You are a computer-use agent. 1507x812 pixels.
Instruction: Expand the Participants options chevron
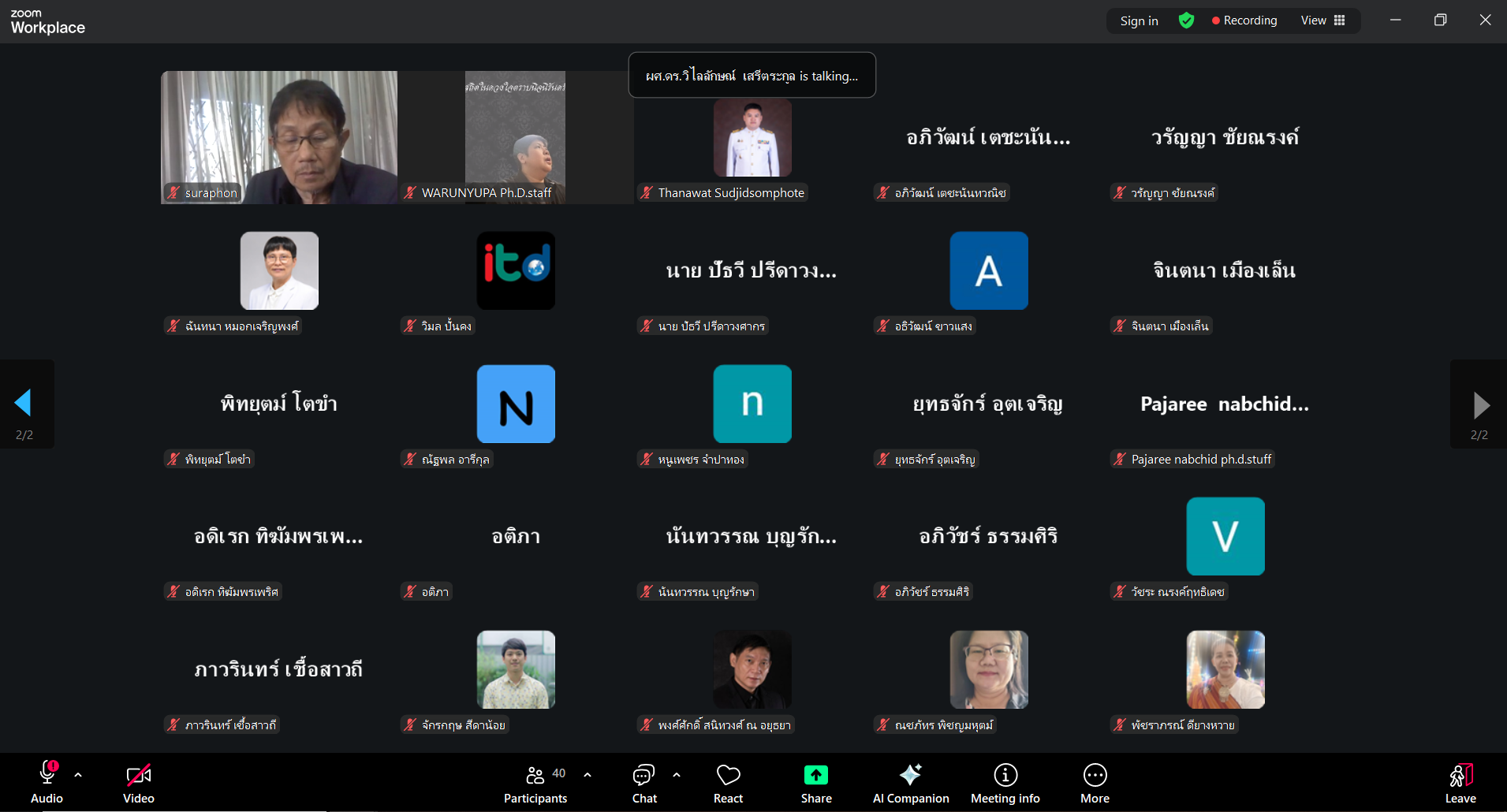(x=588, y=775)
